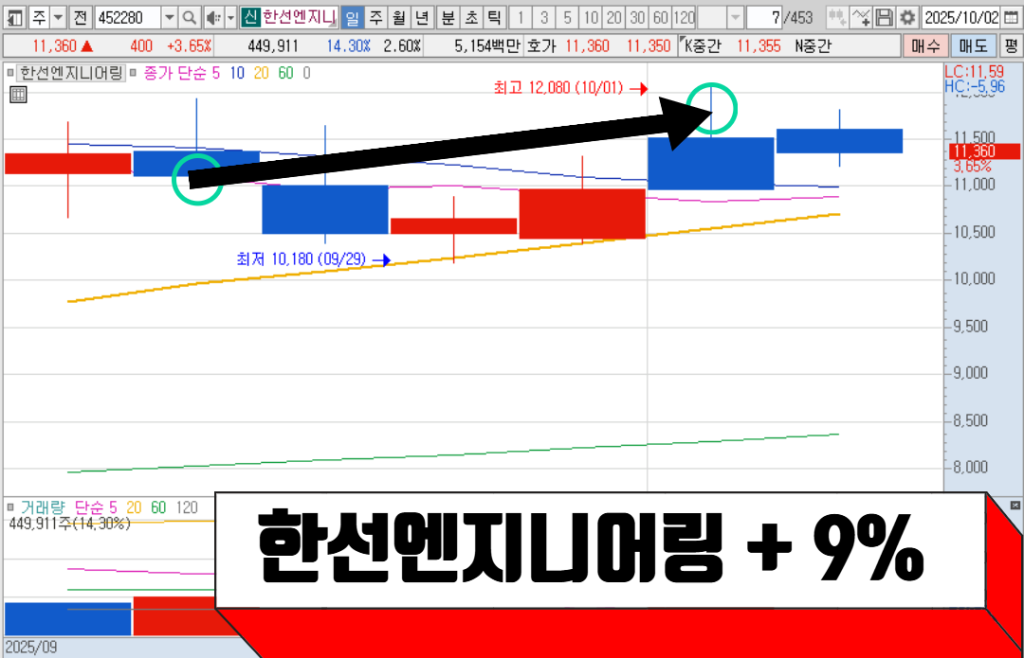Select the minute (분) chart tab
Viewport: 1024px width, 658px height.
coord(447,18)
